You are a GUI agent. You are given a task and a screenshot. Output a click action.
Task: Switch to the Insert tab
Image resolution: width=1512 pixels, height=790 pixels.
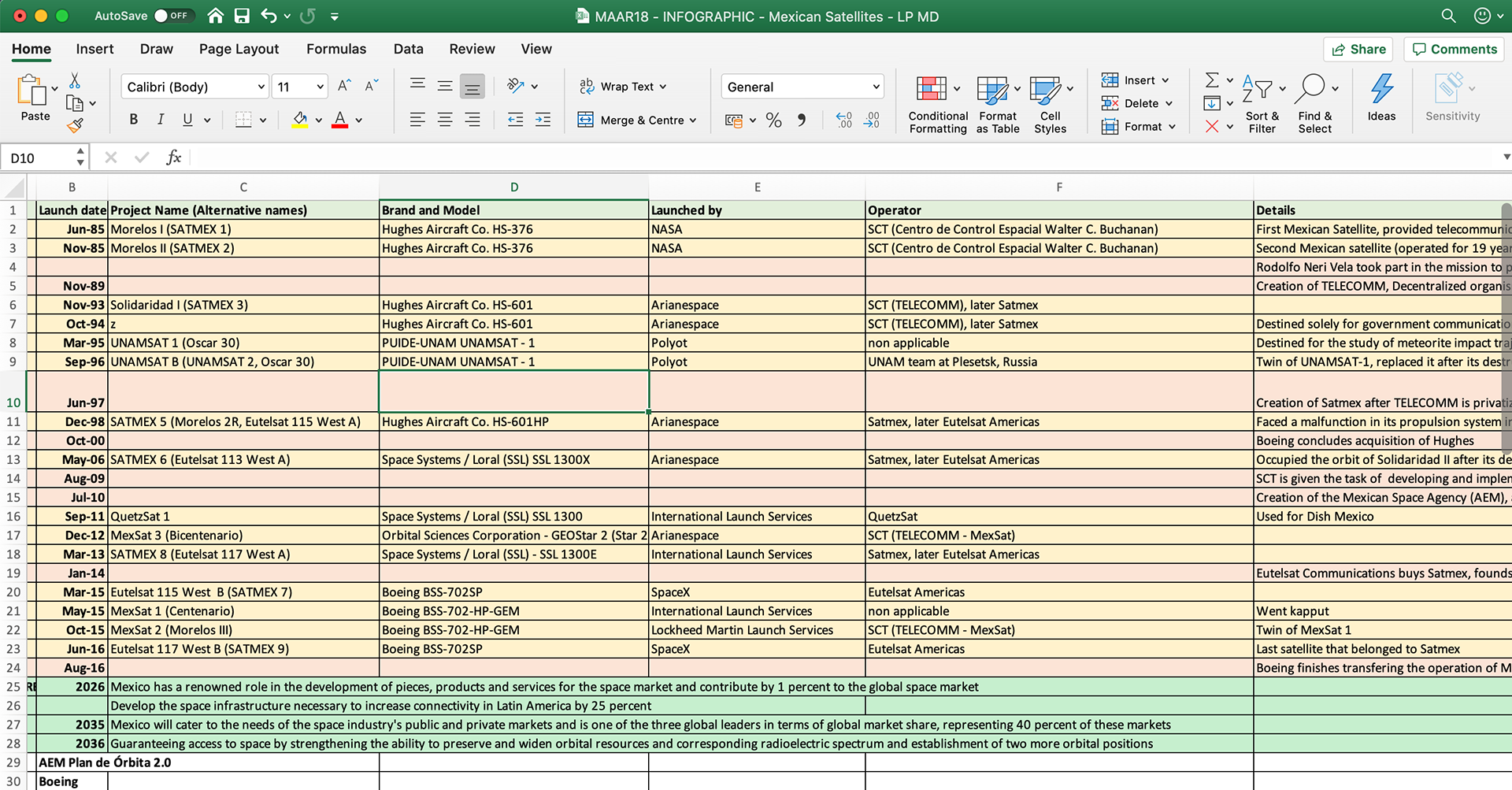(94, 49)
